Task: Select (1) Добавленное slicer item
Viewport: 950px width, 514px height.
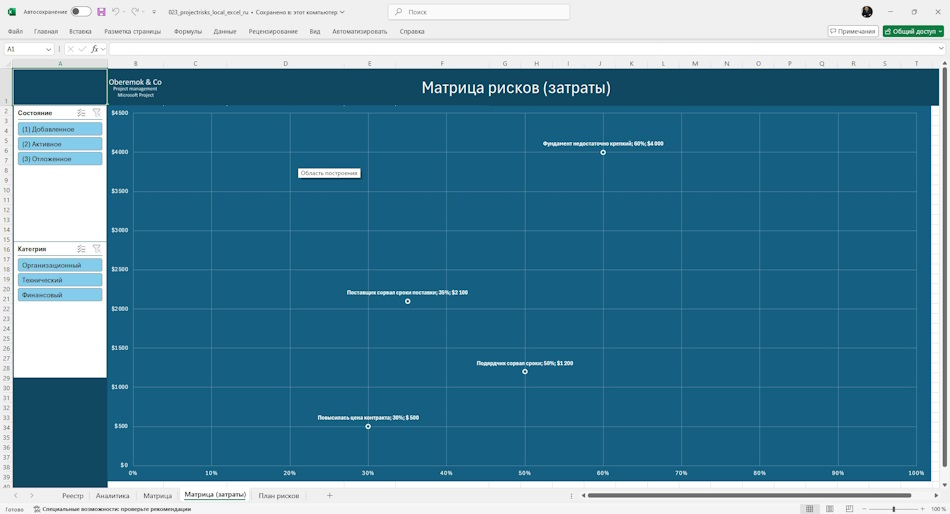Action: pos(60,129)
